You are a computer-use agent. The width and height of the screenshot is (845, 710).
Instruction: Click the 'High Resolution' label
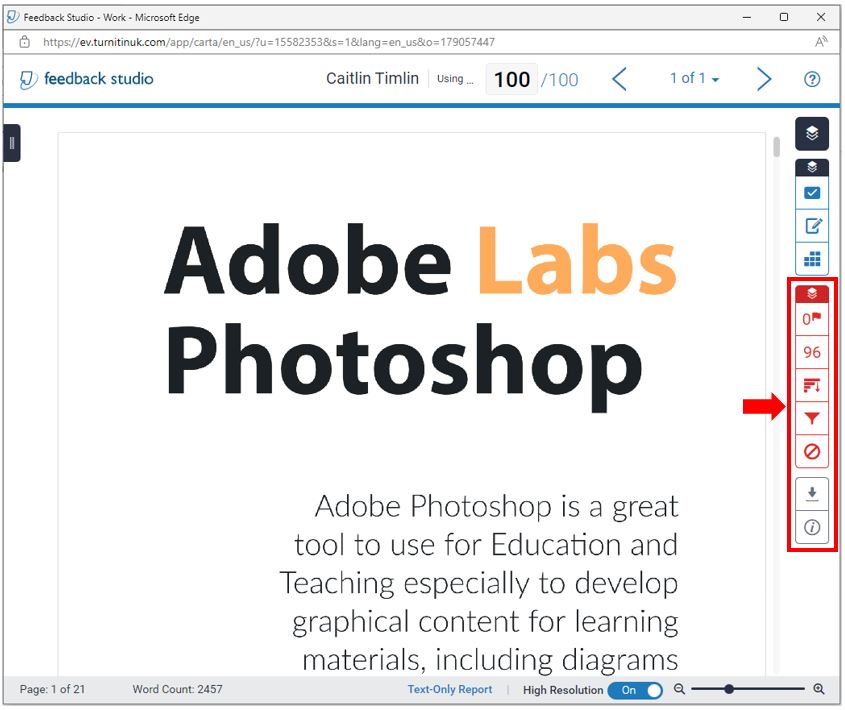click(563, 690)
